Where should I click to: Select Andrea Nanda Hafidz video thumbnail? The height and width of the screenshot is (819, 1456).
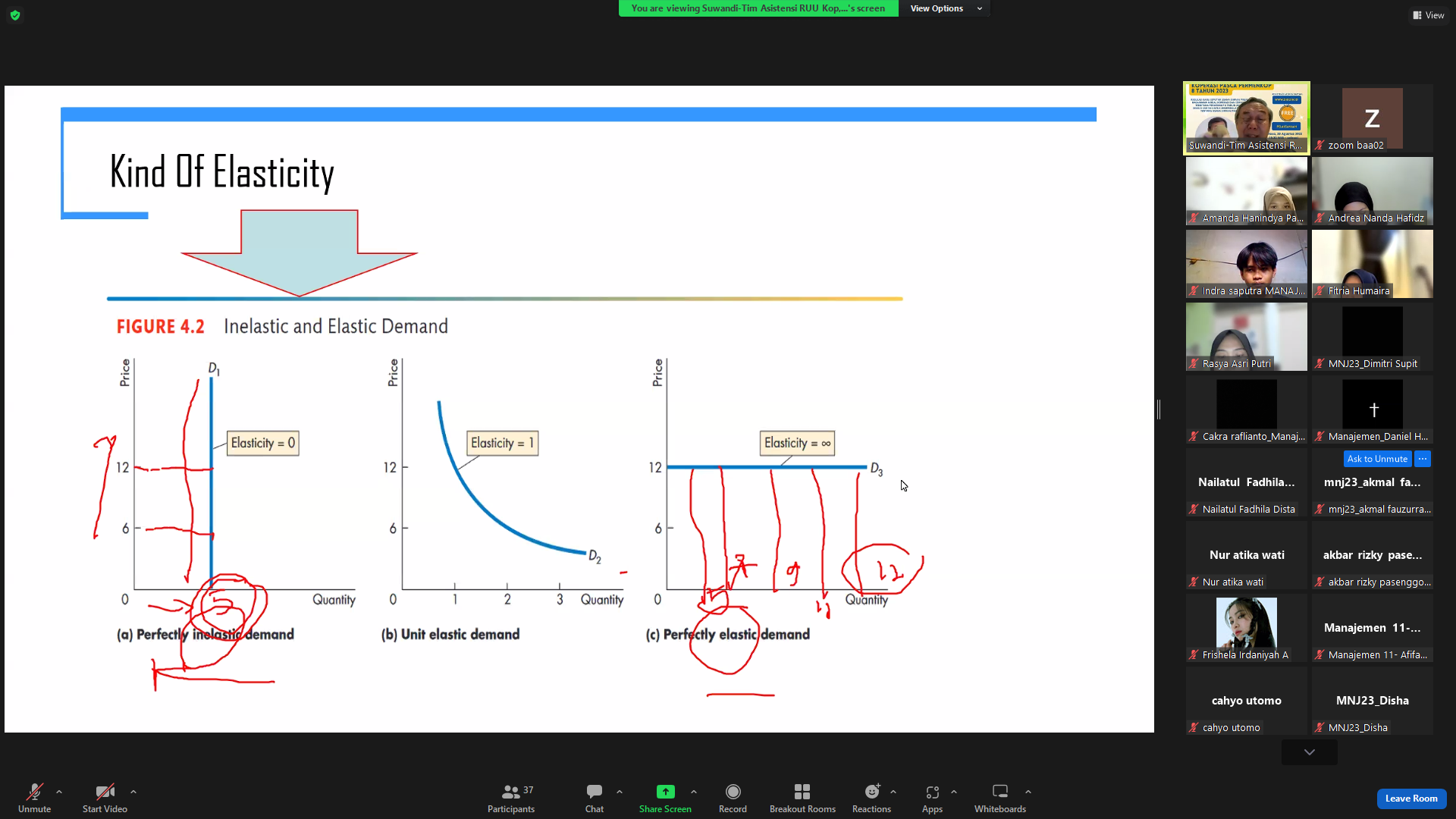1373,191
